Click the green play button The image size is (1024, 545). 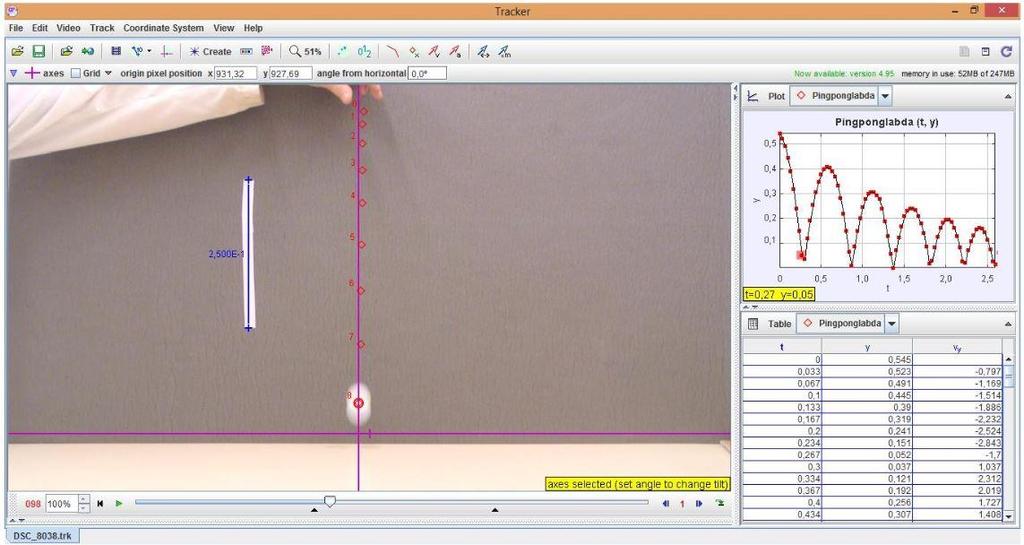[x=119, y=503]
